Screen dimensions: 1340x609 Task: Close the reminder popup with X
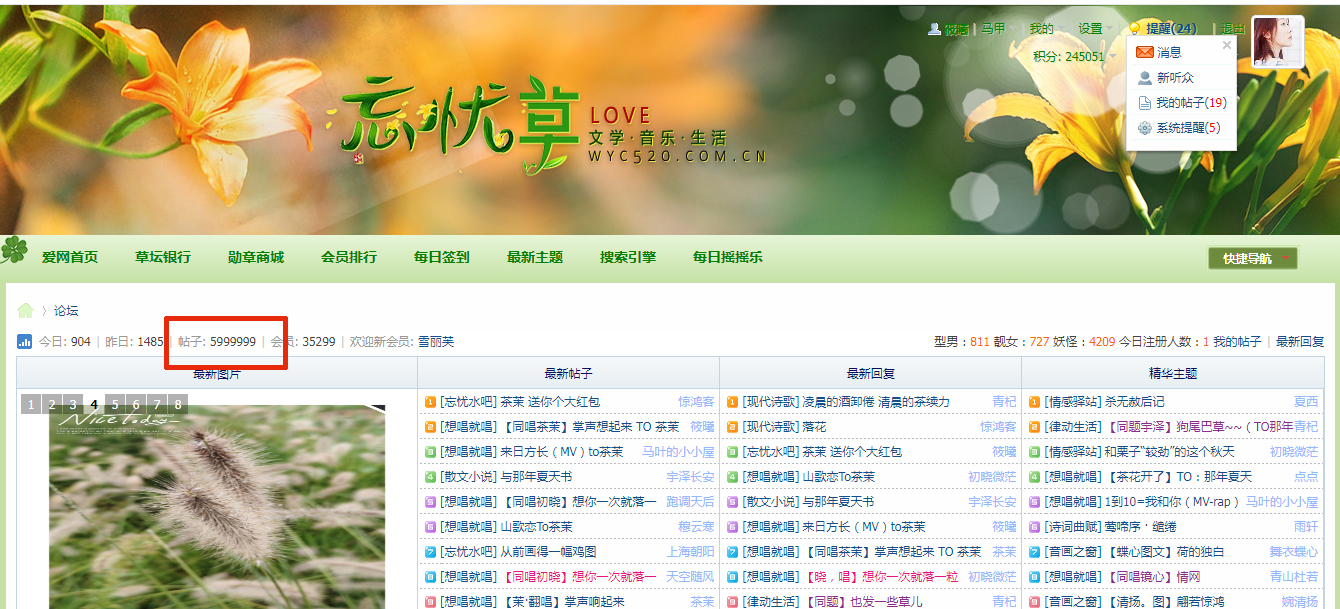pyautogui.click(x=1227, y=45)
